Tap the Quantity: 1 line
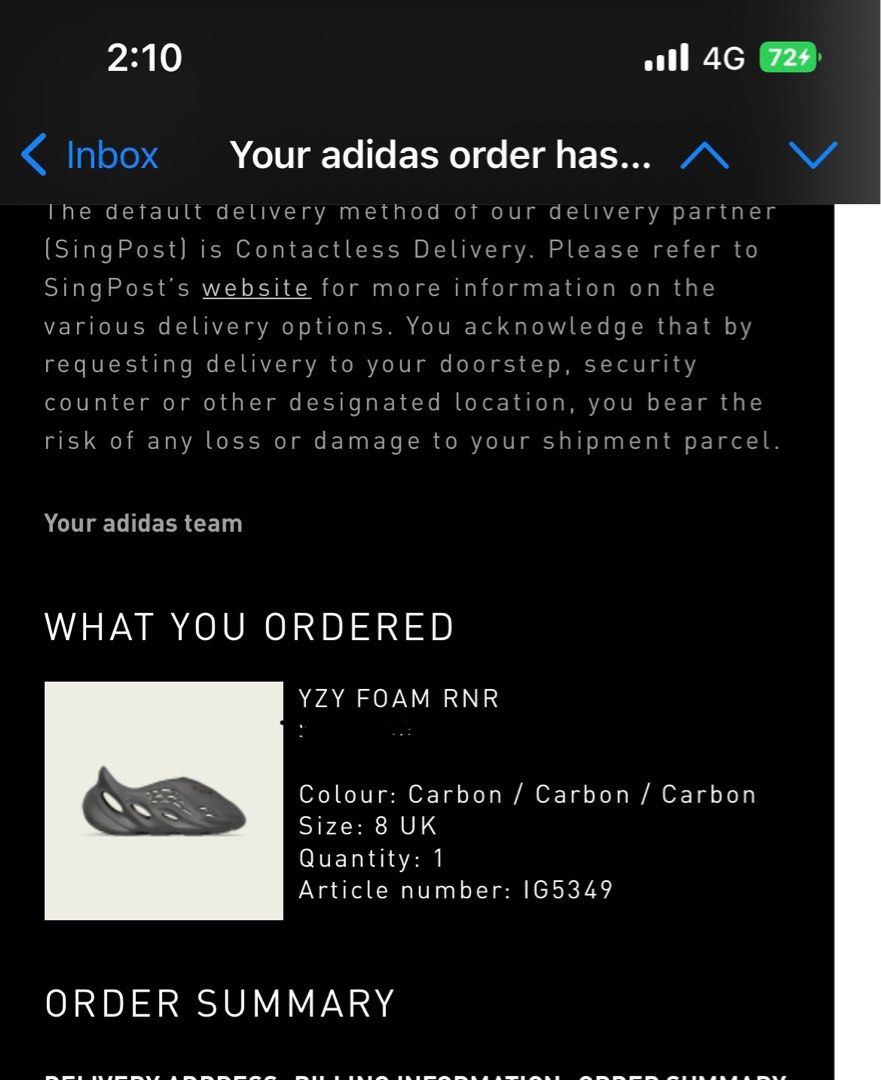This screenshot has width=881, height=1080. (371, 858)
